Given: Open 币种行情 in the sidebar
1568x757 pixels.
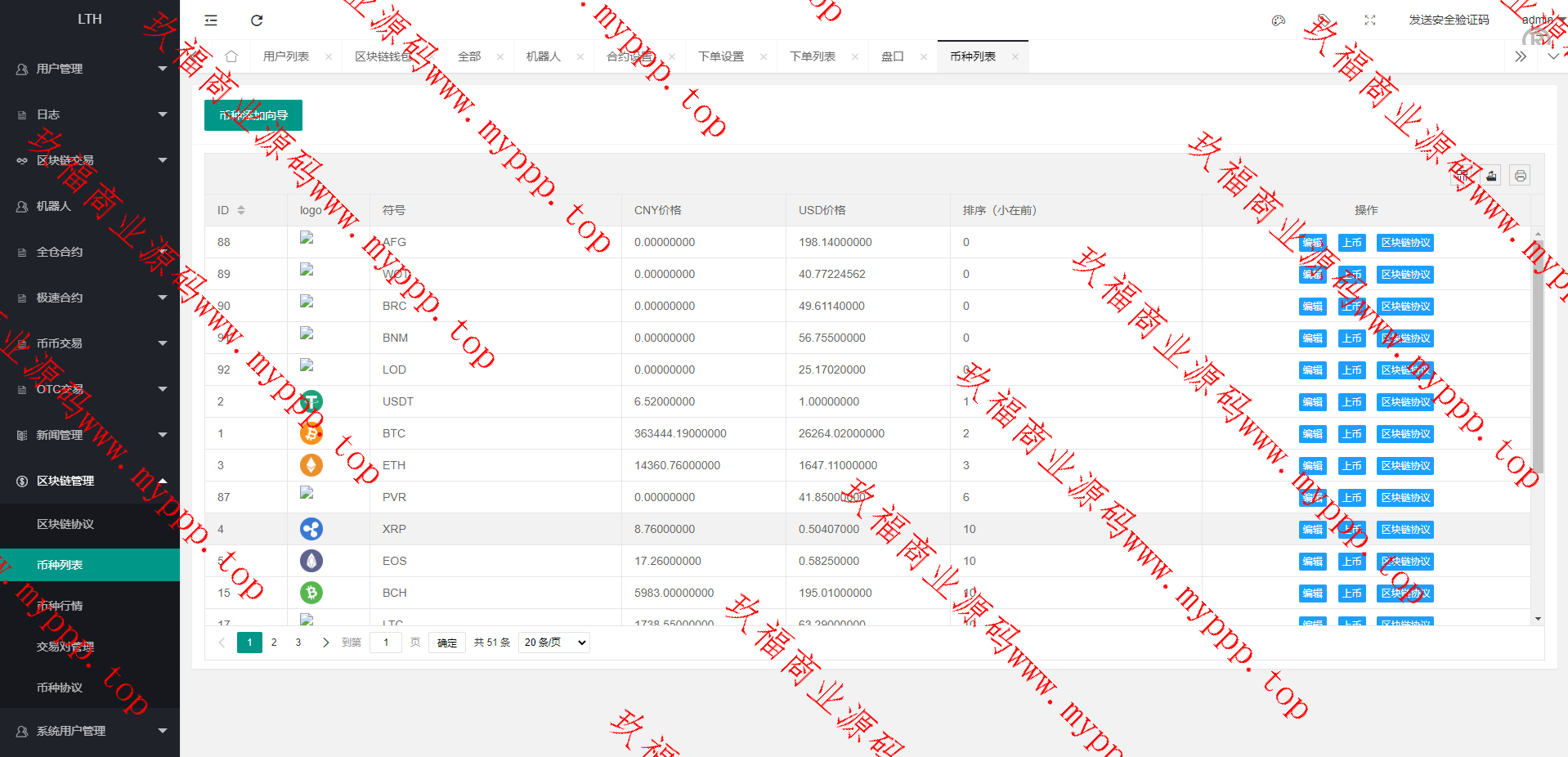Looking at the screenshot, I should coord(60,606).
